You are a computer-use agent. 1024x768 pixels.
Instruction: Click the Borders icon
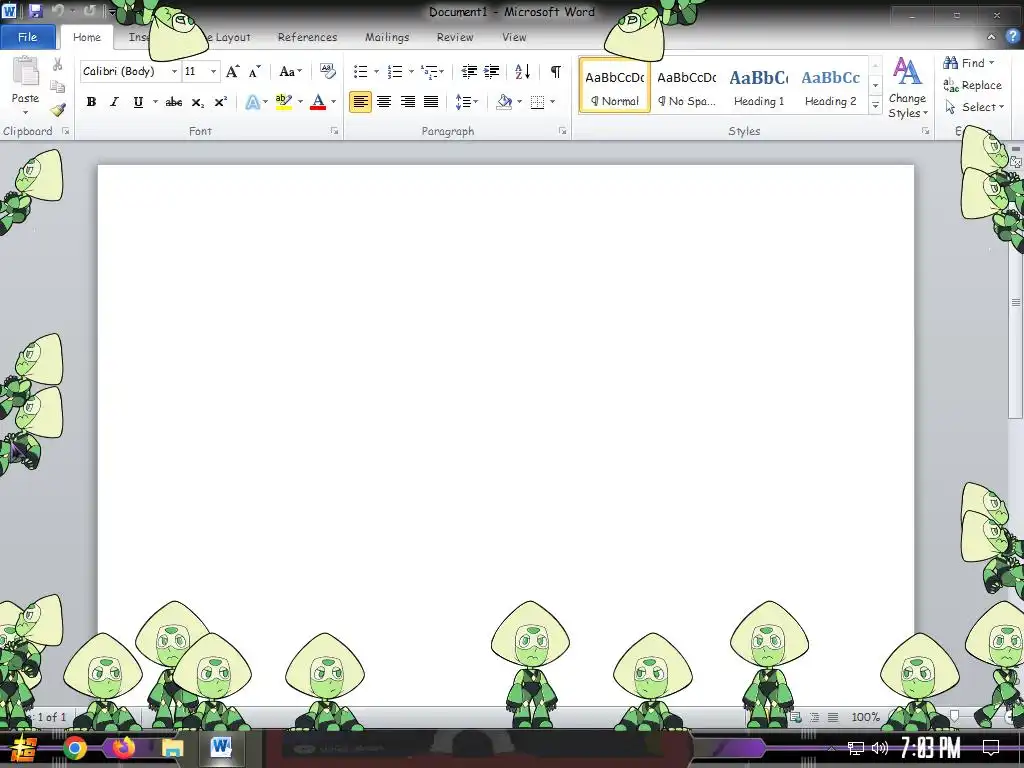pos(537,102)
